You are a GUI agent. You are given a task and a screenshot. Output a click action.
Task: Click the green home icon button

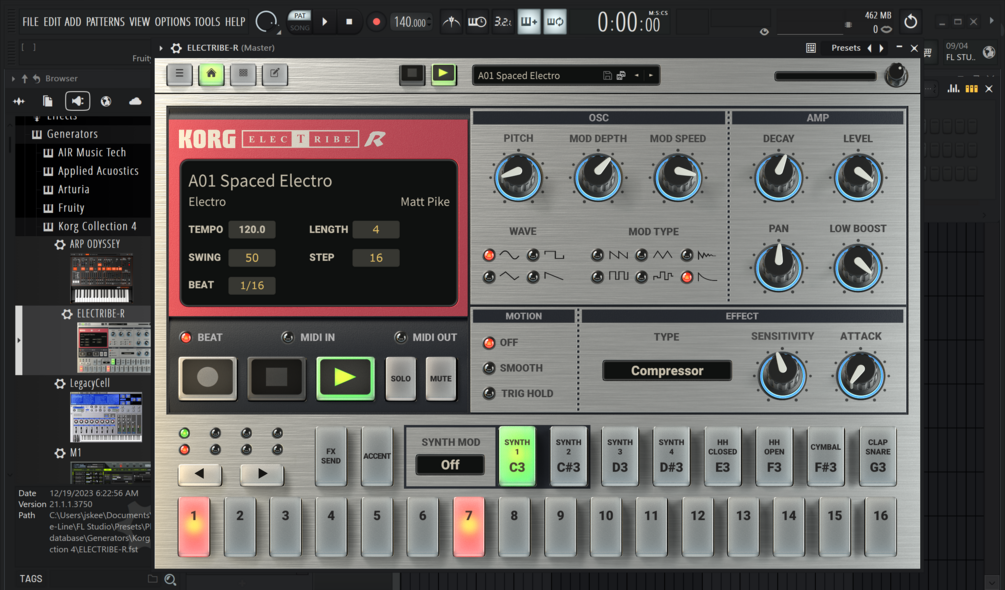click(211, 74)
